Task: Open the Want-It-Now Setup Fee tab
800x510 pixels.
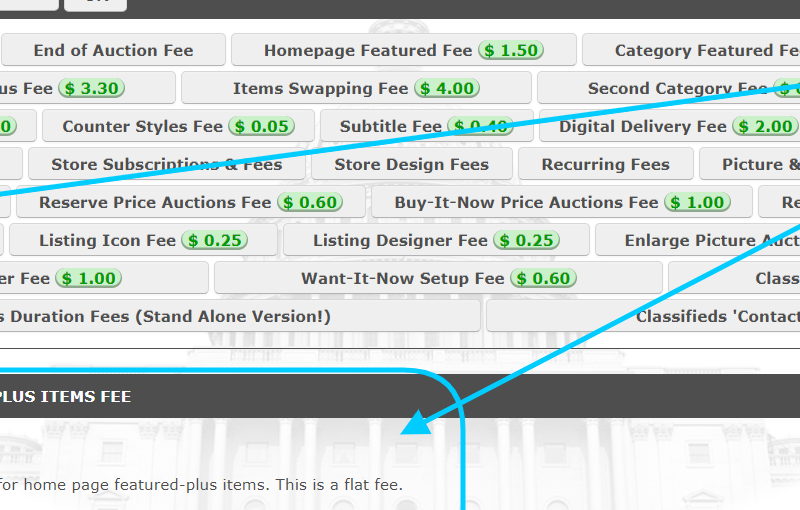Action: (438, 278)
